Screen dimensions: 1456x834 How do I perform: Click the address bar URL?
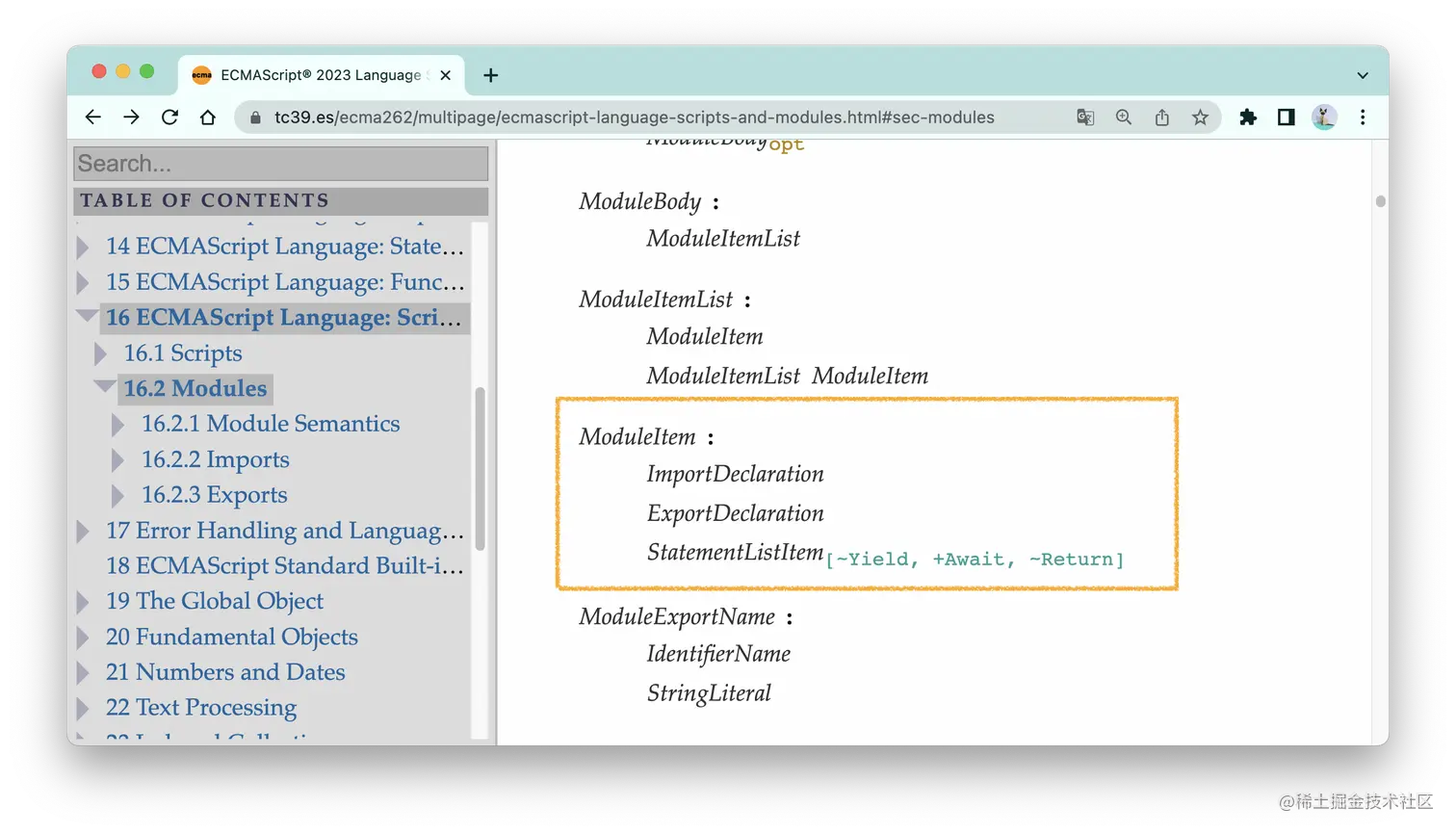coord(634,117)
